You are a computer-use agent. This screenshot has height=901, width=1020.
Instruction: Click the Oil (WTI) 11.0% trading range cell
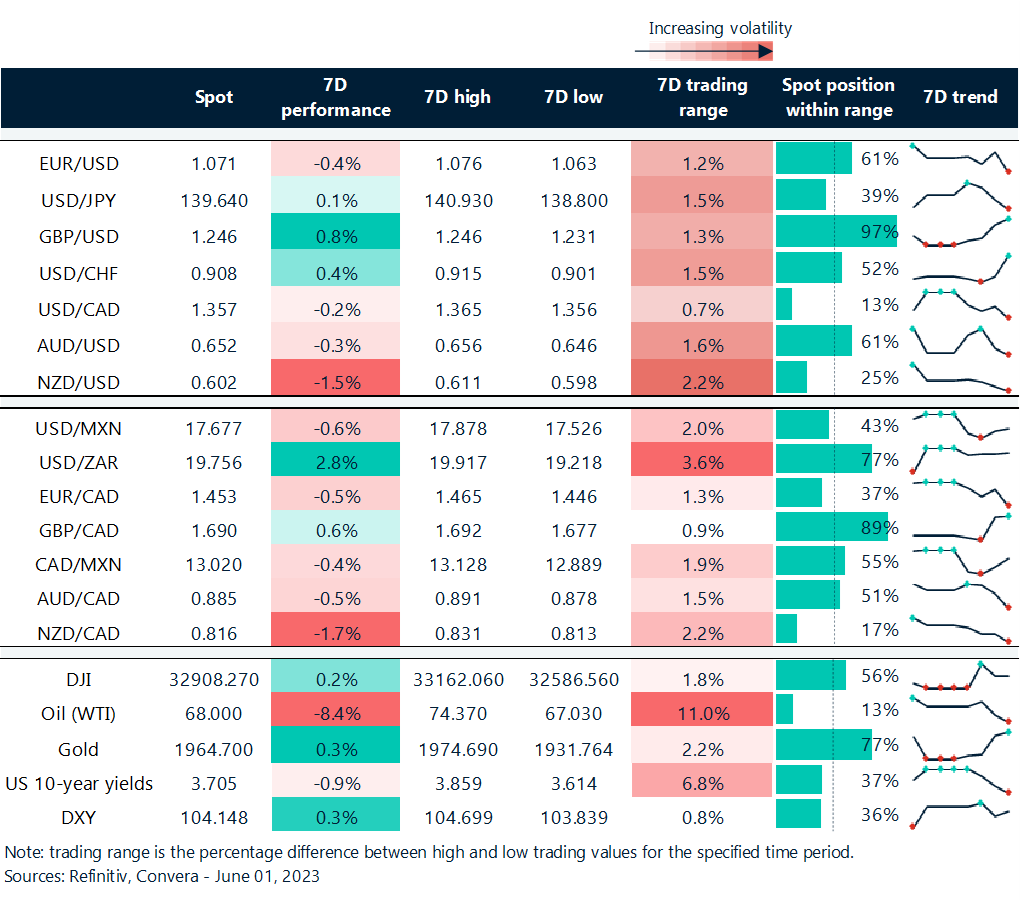[x=702, y=715]
